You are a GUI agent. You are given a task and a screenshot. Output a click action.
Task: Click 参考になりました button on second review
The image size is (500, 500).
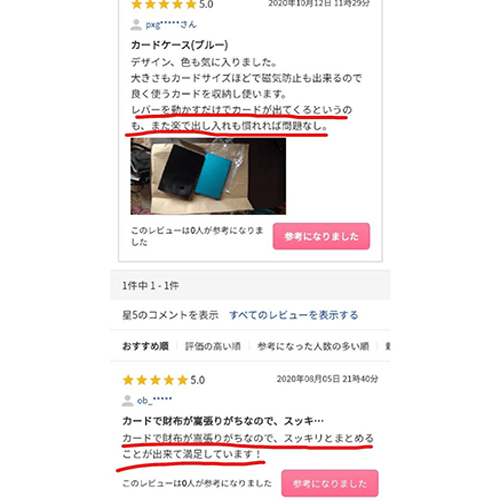(330, 483)
